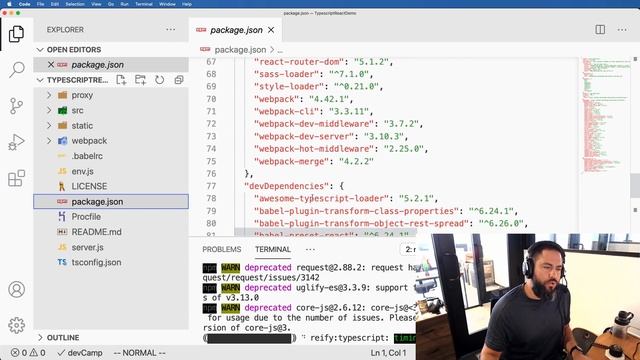
Task: Open the Source Control view icon
Action: click(16, 106)
